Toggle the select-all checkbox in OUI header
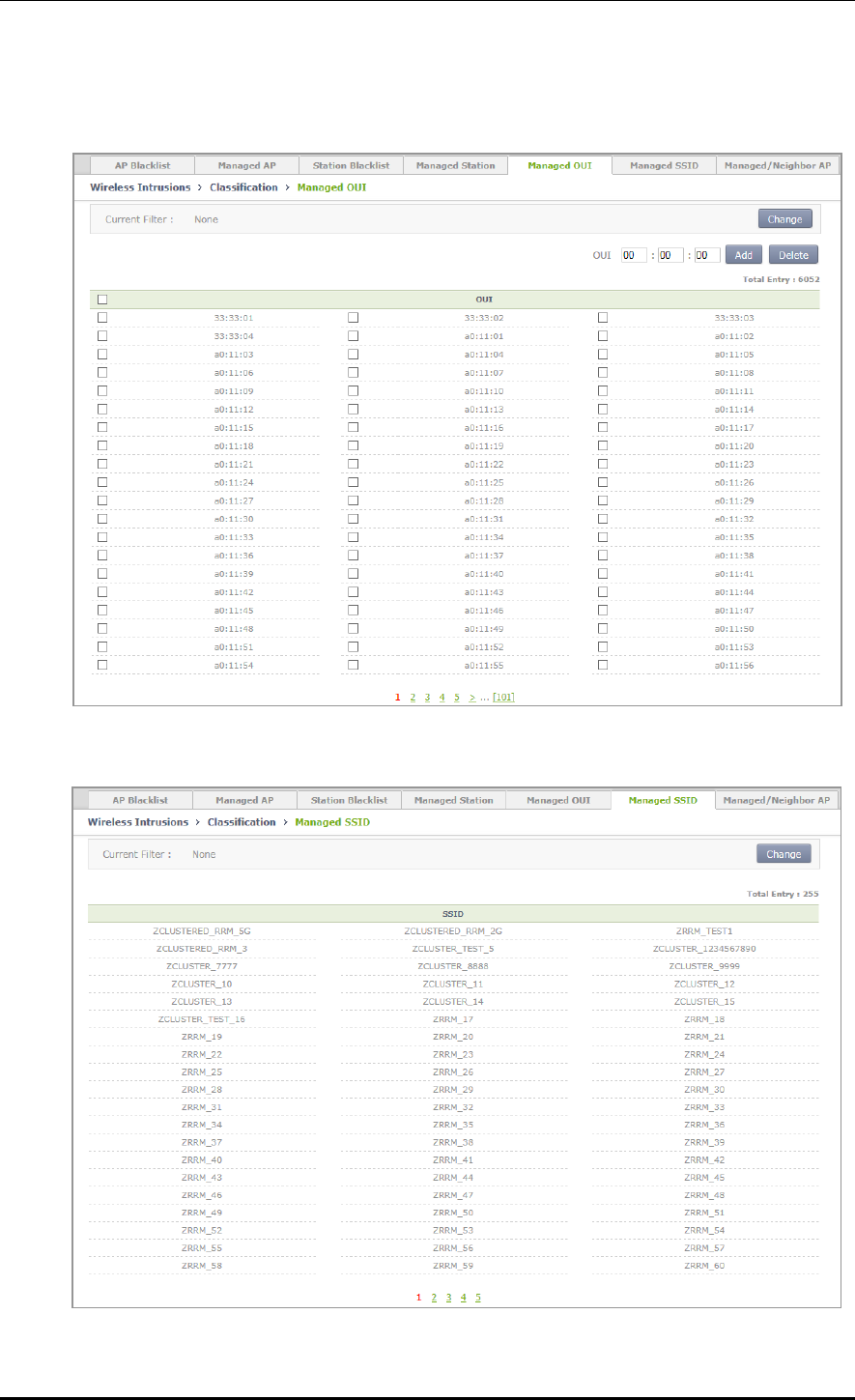 tap(102, 300)
